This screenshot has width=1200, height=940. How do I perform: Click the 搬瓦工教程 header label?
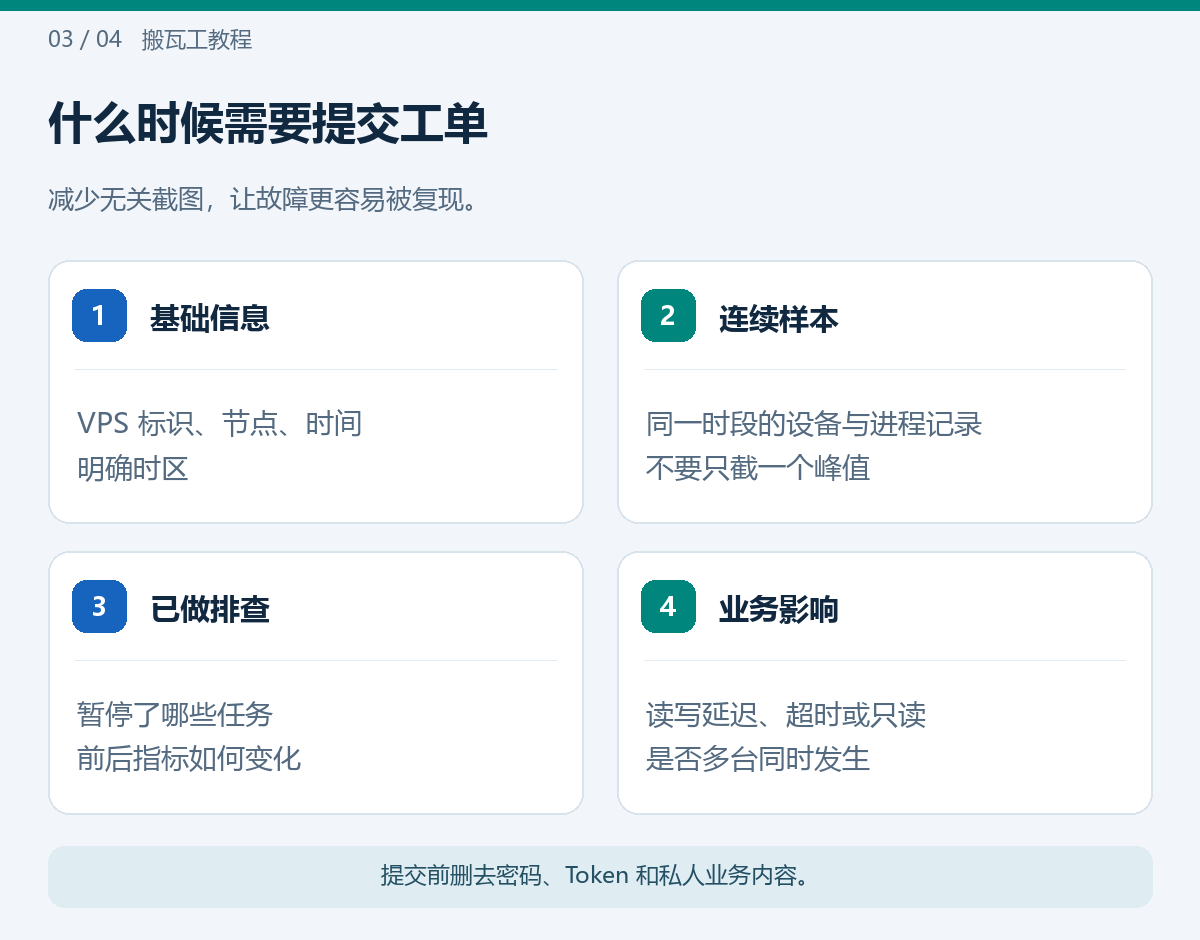(197, 40)
